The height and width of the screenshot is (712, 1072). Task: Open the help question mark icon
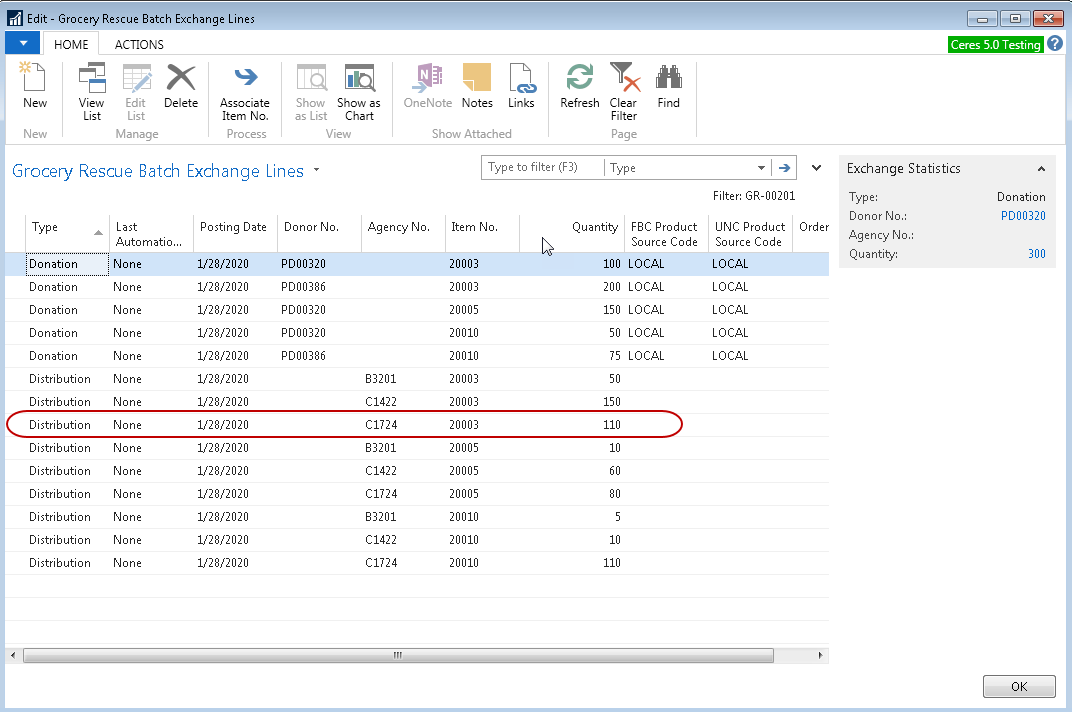[1055, 44]
